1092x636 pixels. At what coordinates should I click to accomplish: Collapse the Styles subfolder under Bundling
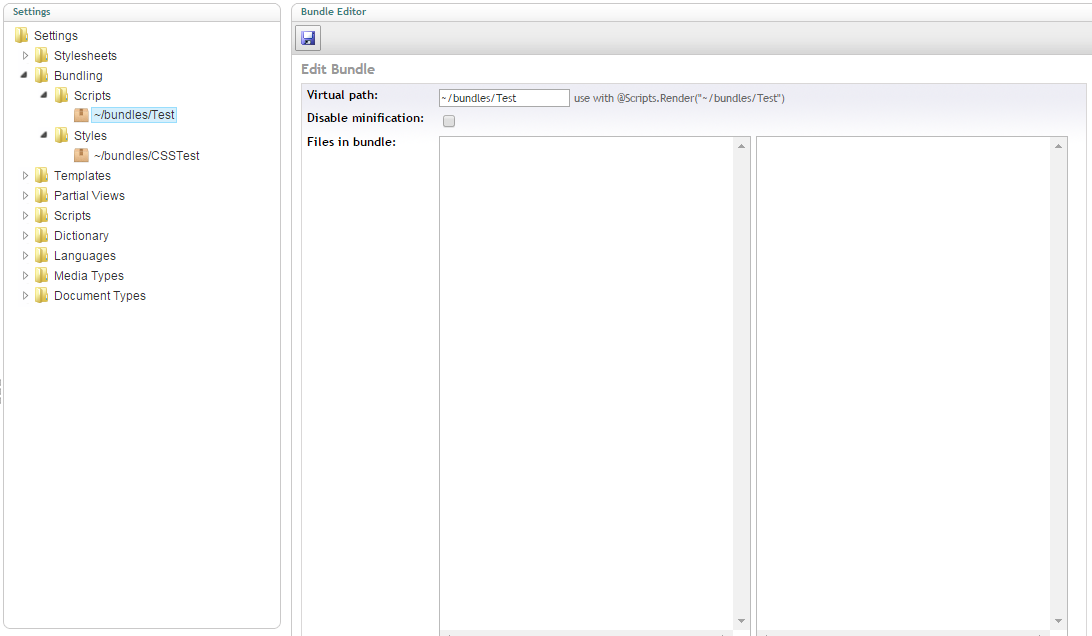point(45,135)
